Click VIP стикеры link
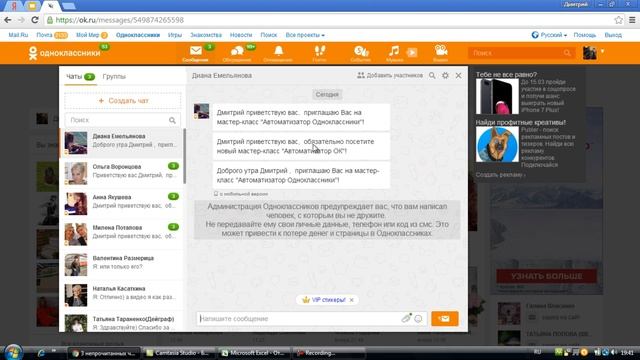 point(329,300)
